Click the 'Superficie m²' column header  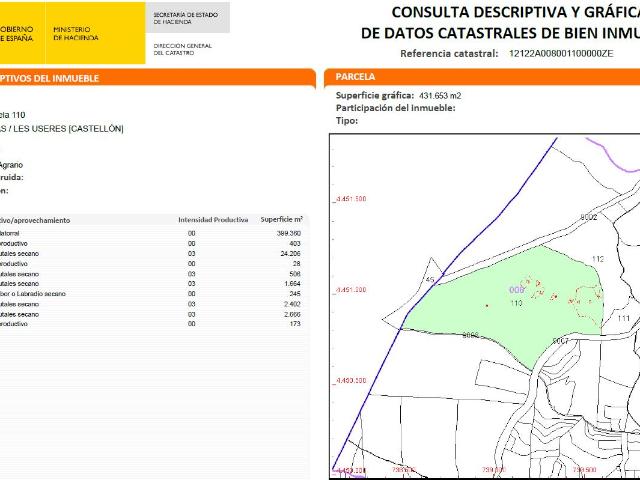[x=282, y=220]
